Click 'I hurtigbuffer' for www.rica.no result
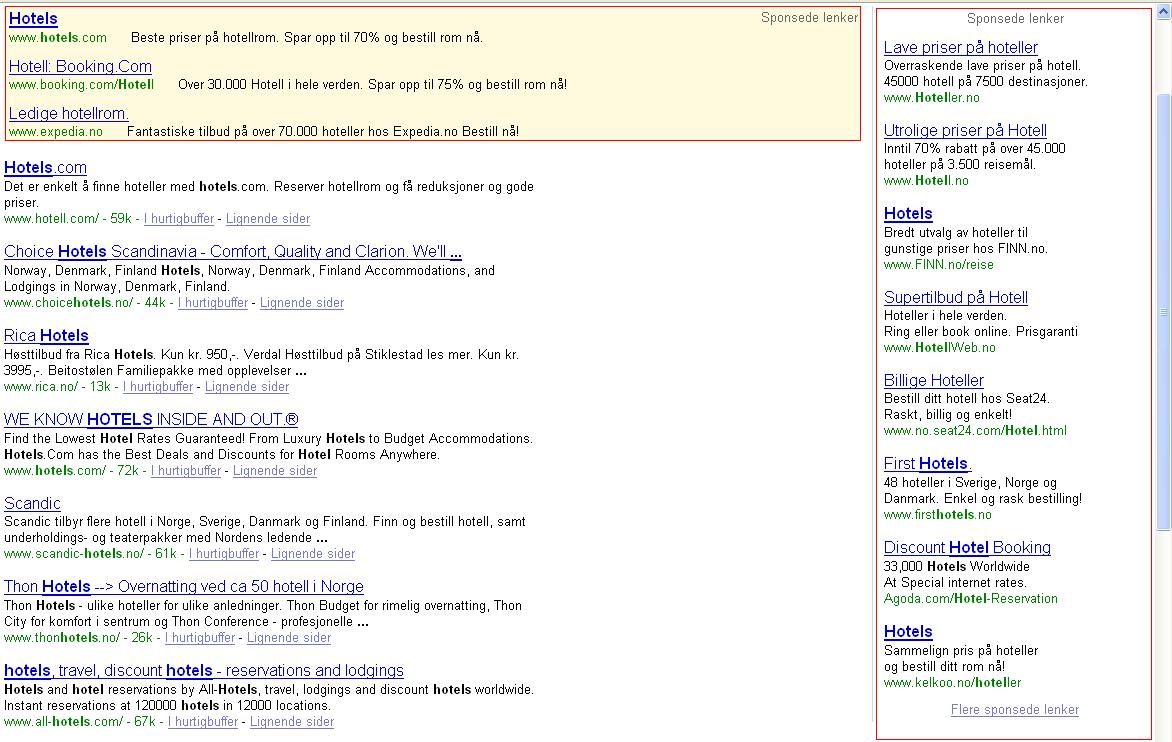1172x742 pixels. click(x=158, y=387)
